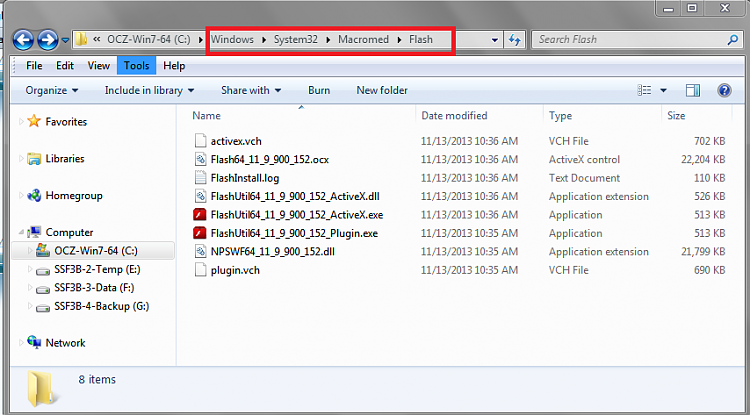This screenshot has height=415, width=750.
Task: Open the Share with dropdown
Action: [x=251, y=90]
